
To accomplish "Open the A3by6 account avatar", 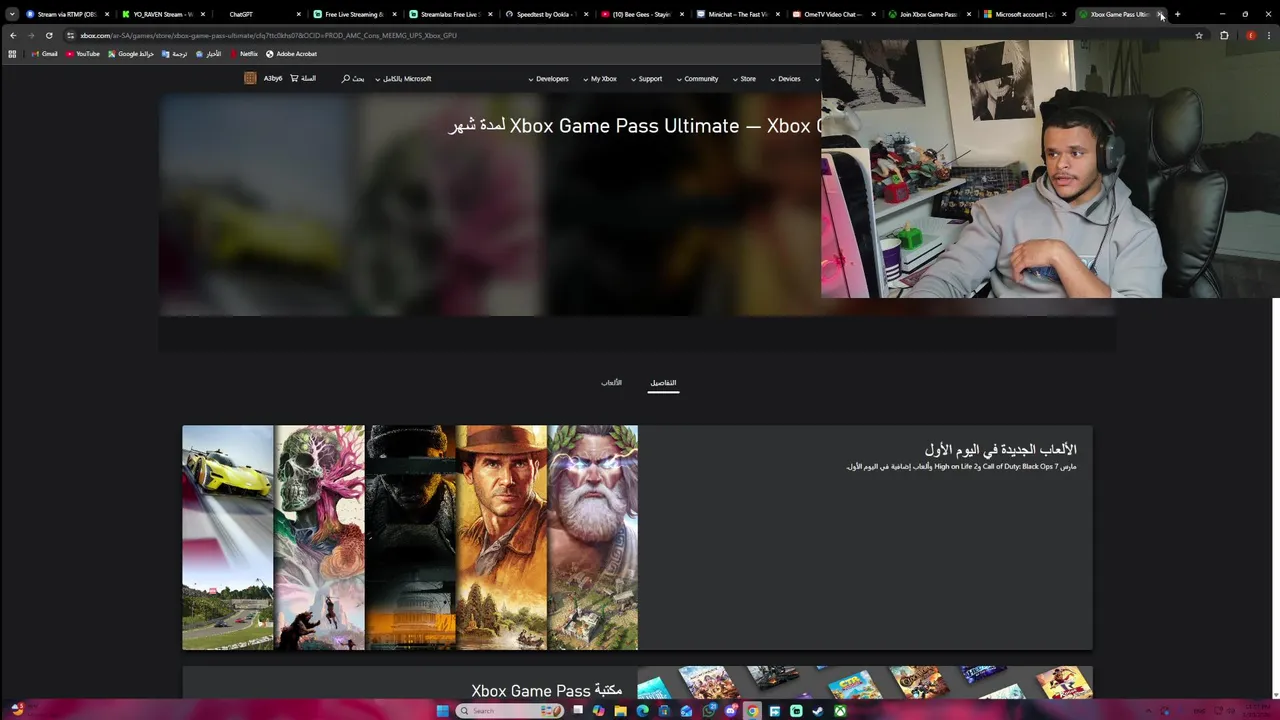I will click(x=250, y=78).
